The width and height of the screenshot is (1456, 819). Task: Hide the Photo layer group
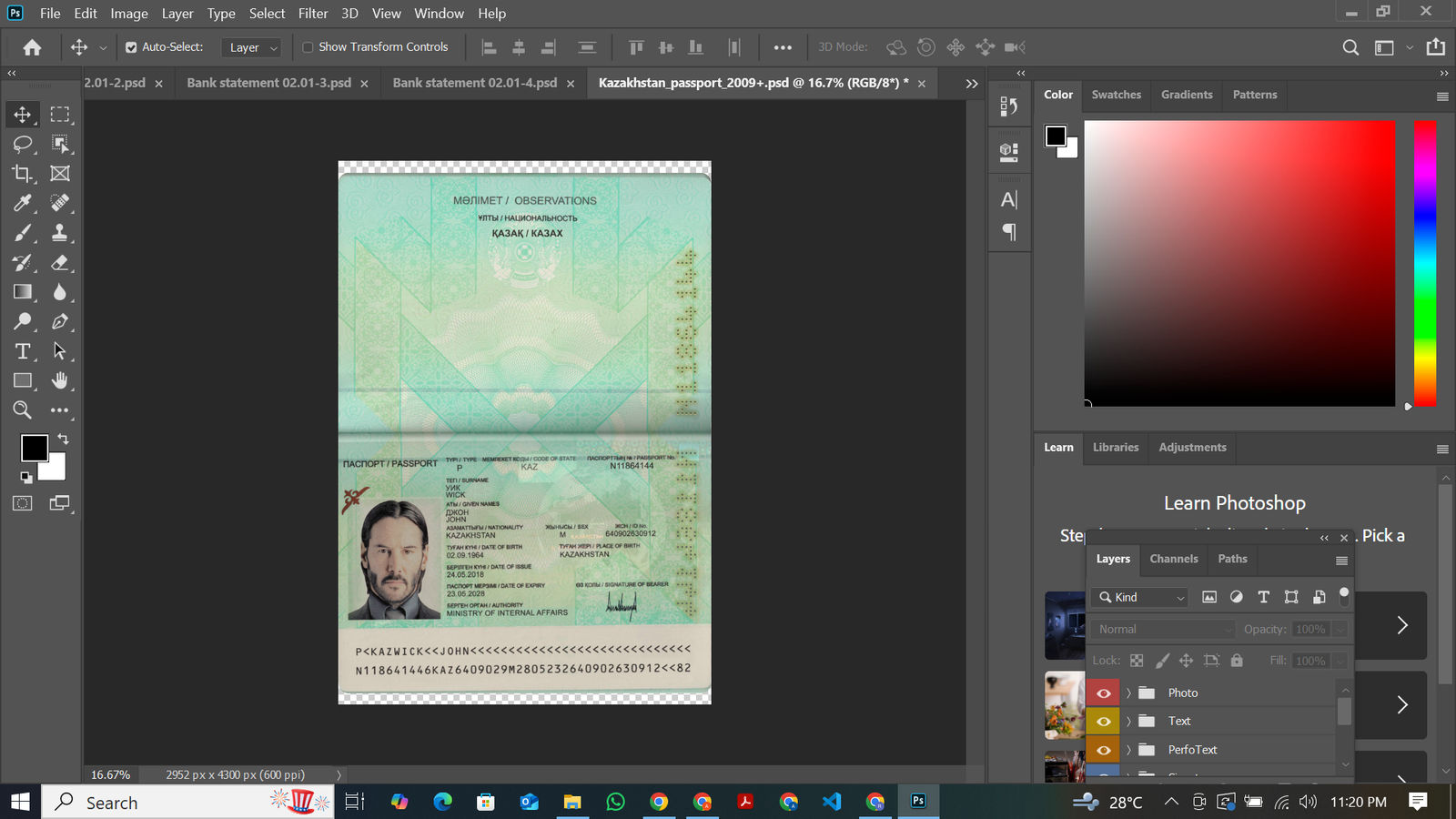(x=1103, y=693)
